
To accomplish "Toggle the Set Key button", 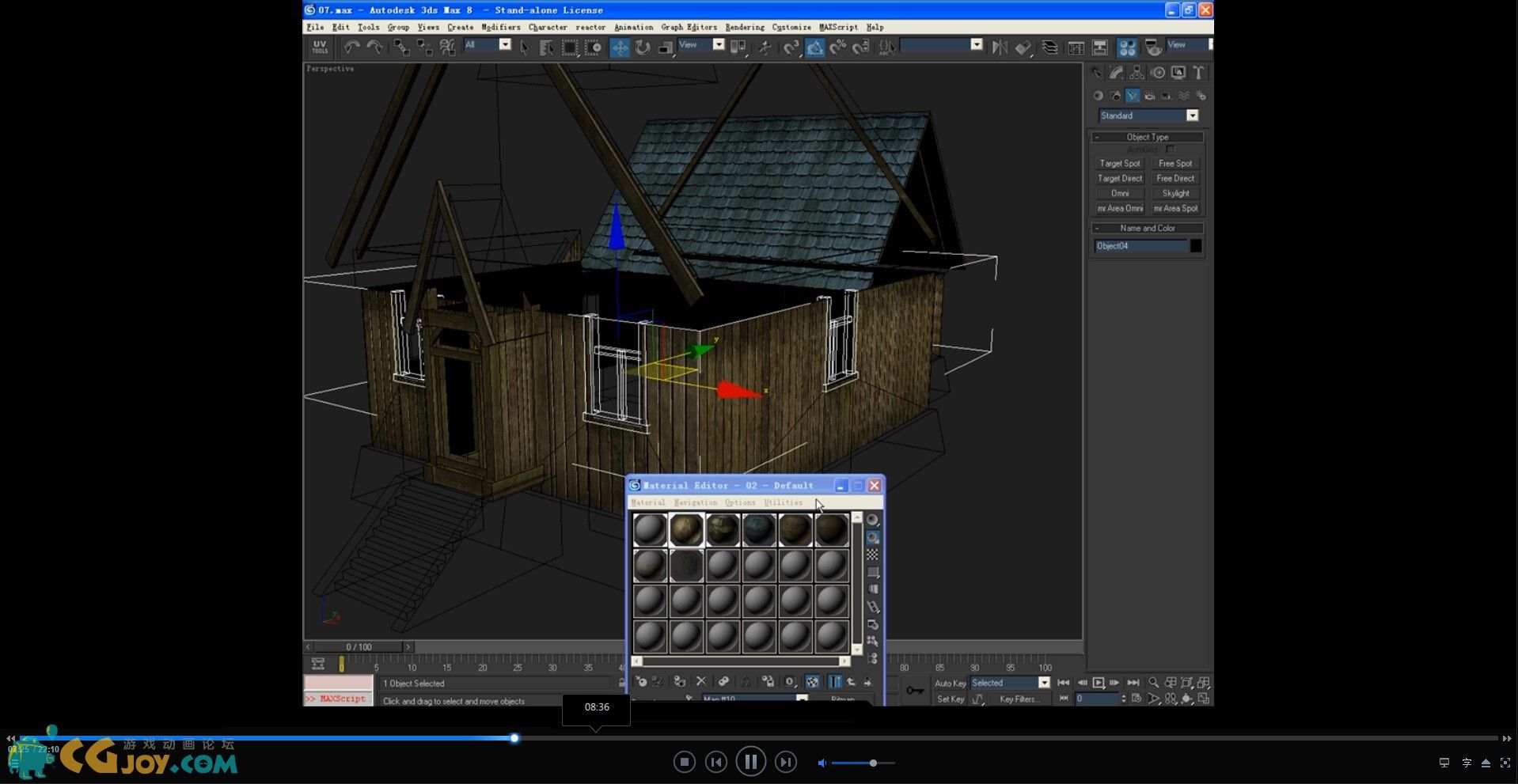I will point(950,699).
